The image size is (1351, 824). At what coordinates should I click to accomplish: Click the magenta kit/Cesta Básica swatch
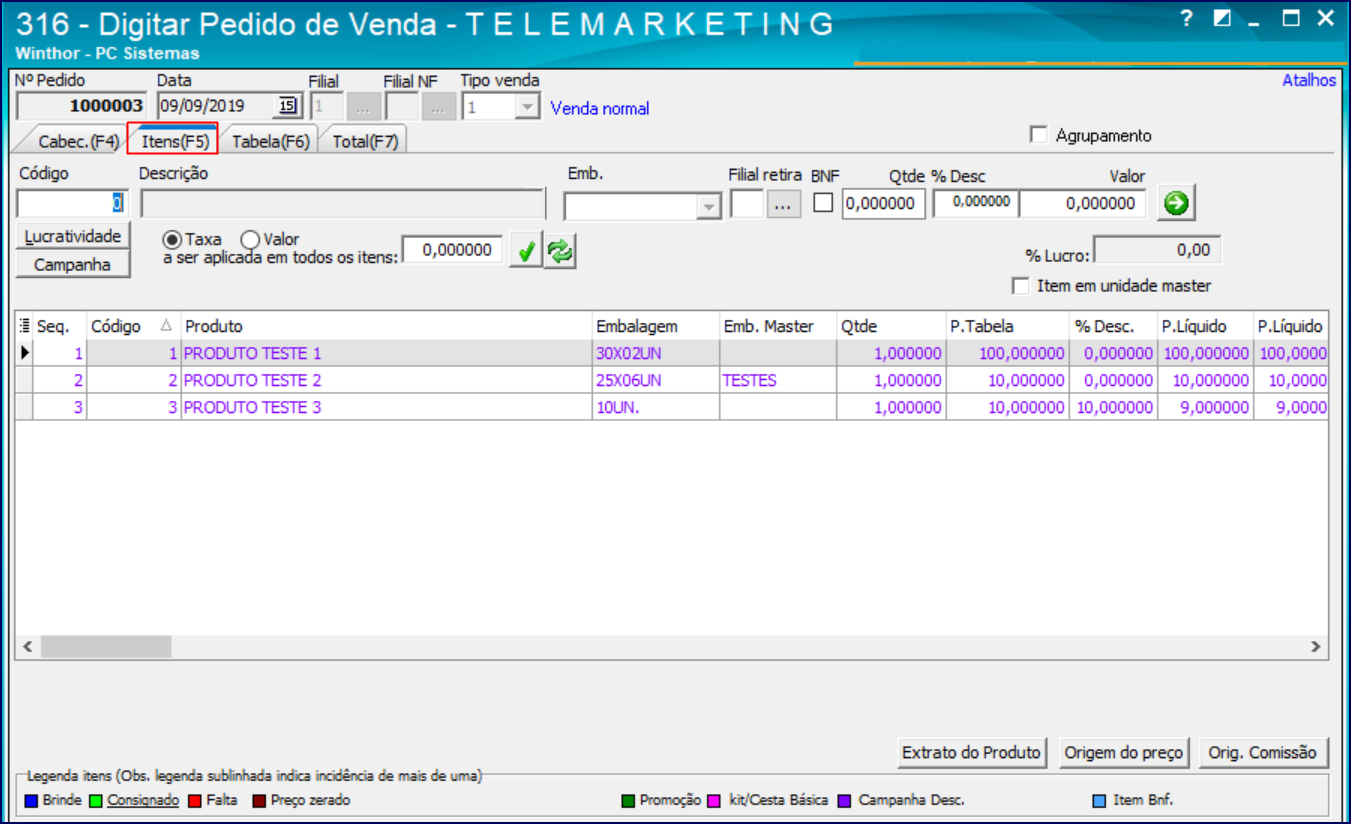point(714,801)
